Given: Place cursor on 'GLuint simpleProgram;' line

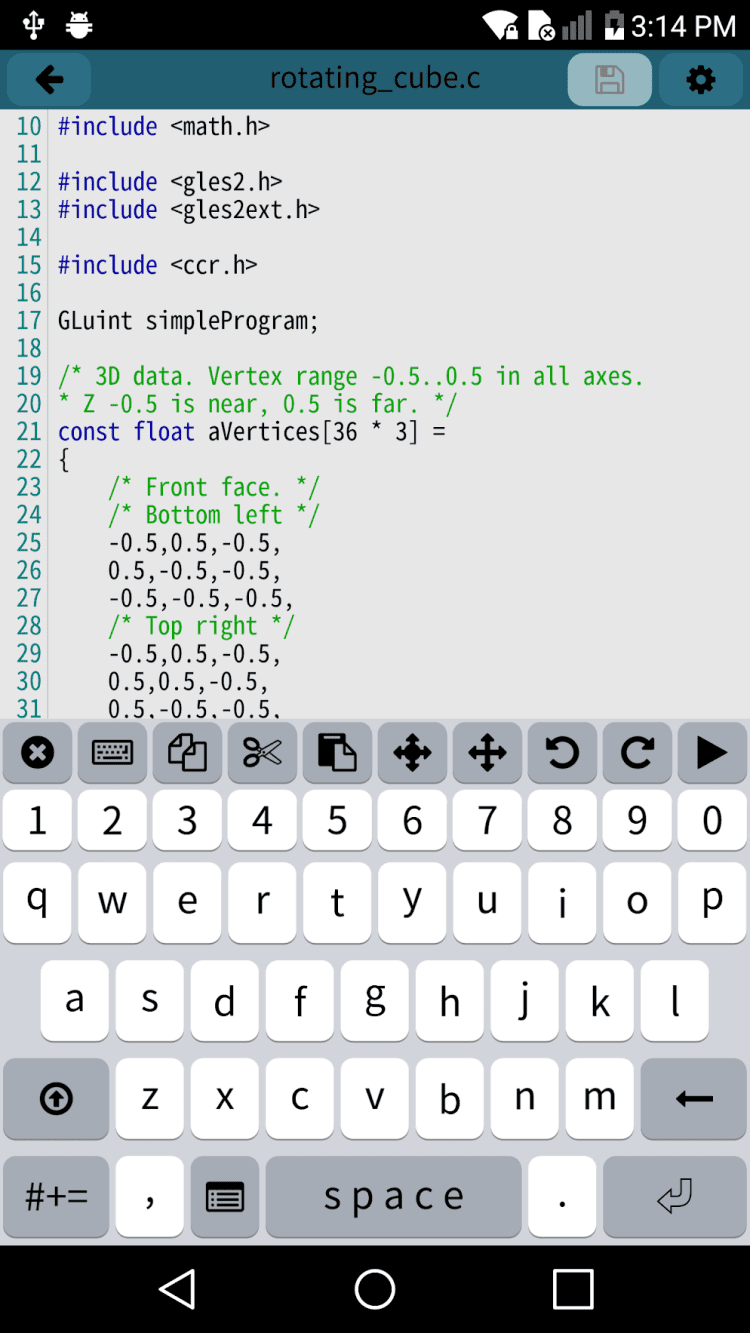Looking at the screenshot, I should (x=188, y=321).
